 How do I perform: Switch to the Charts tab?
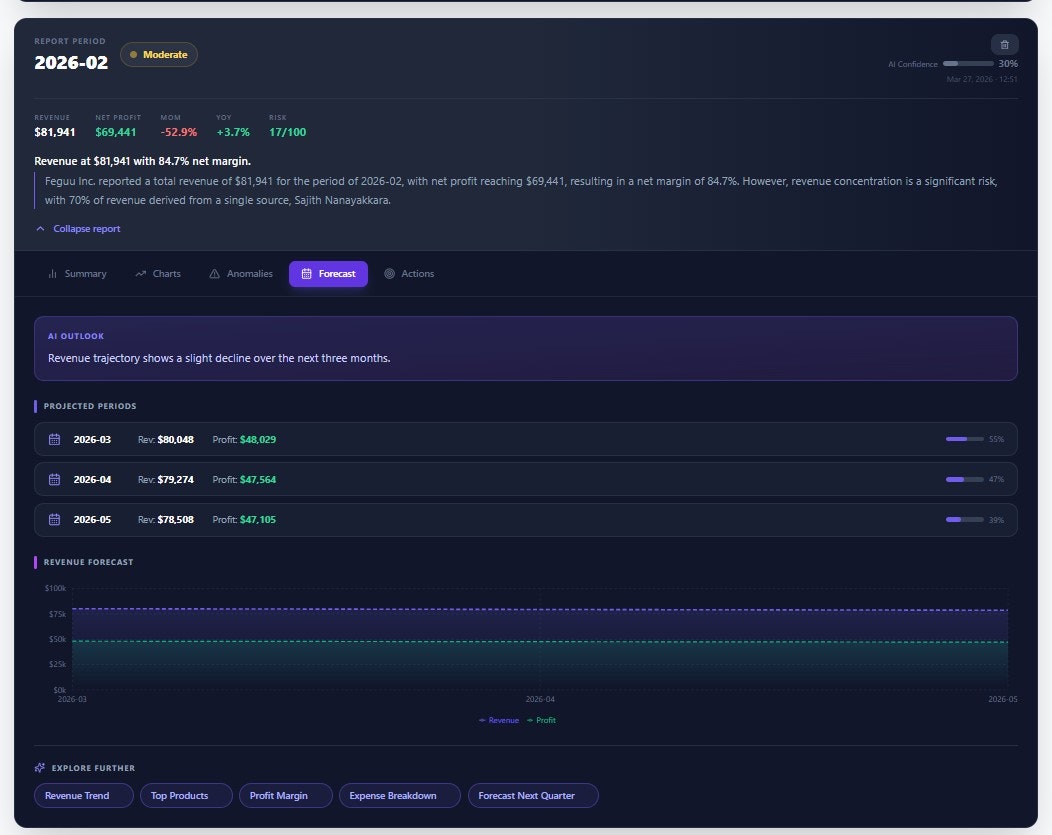click(158, 274)
